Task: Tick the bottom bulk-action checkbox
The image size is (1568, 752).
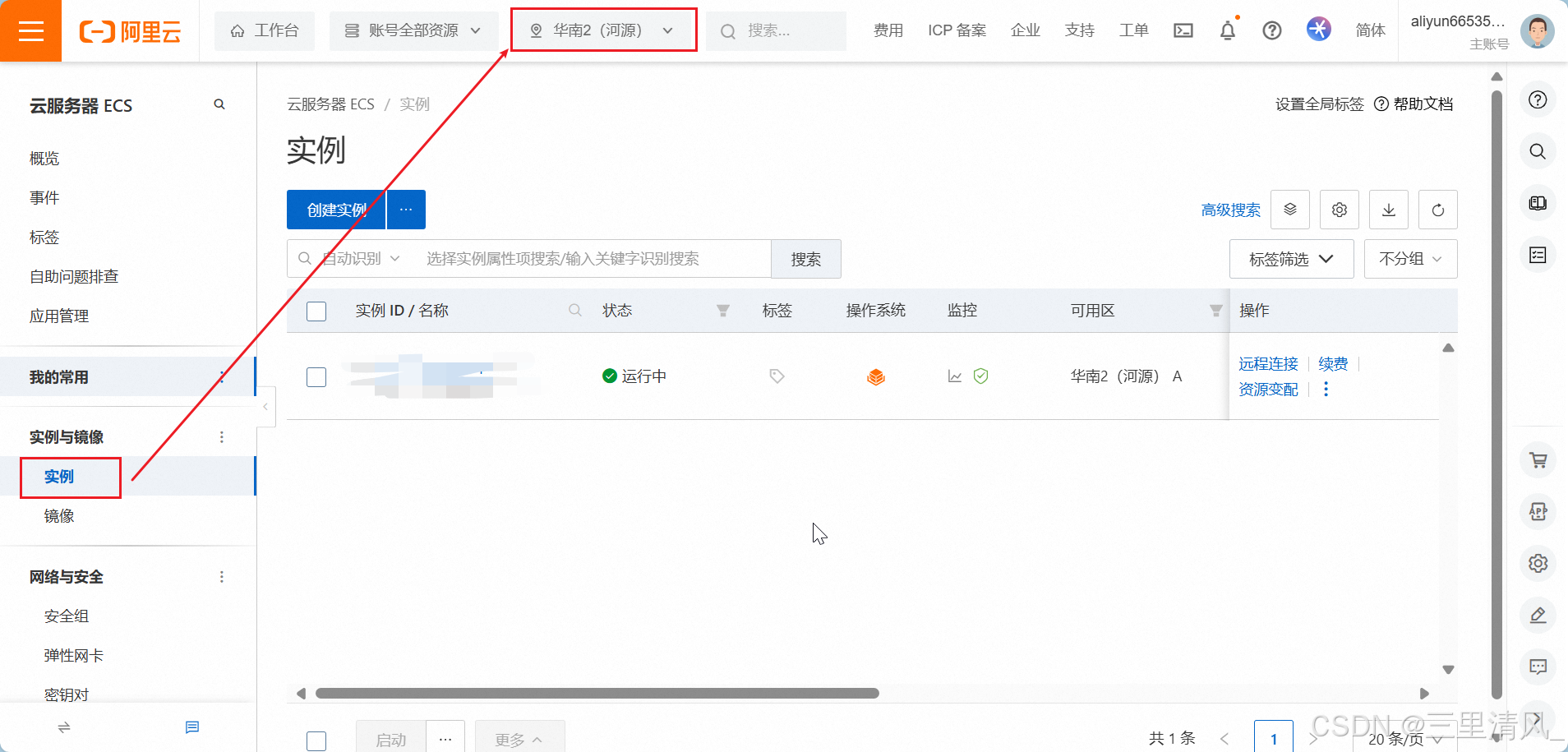Action: click(316, 740)
